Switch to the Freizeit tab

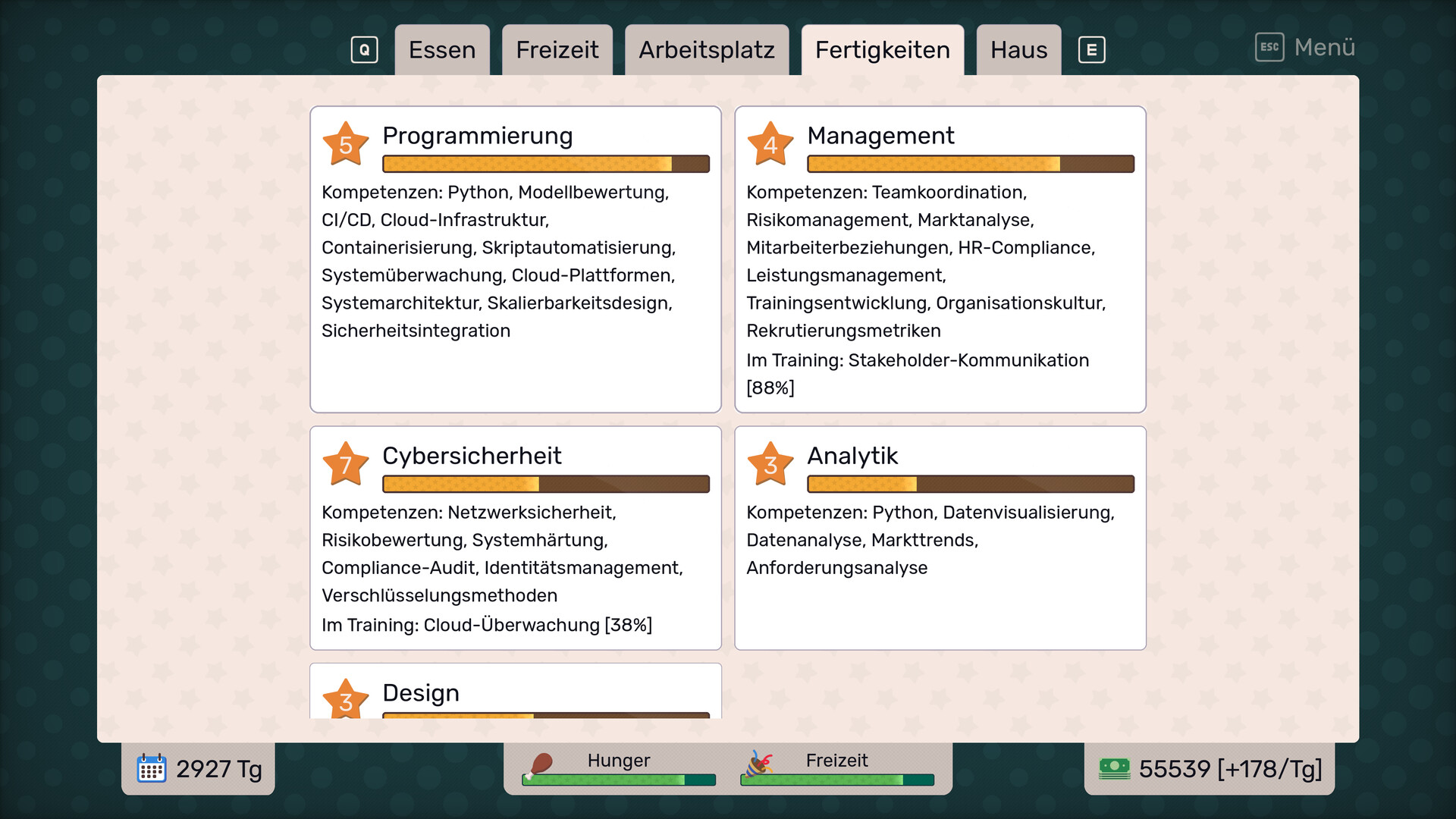point(557,50)
